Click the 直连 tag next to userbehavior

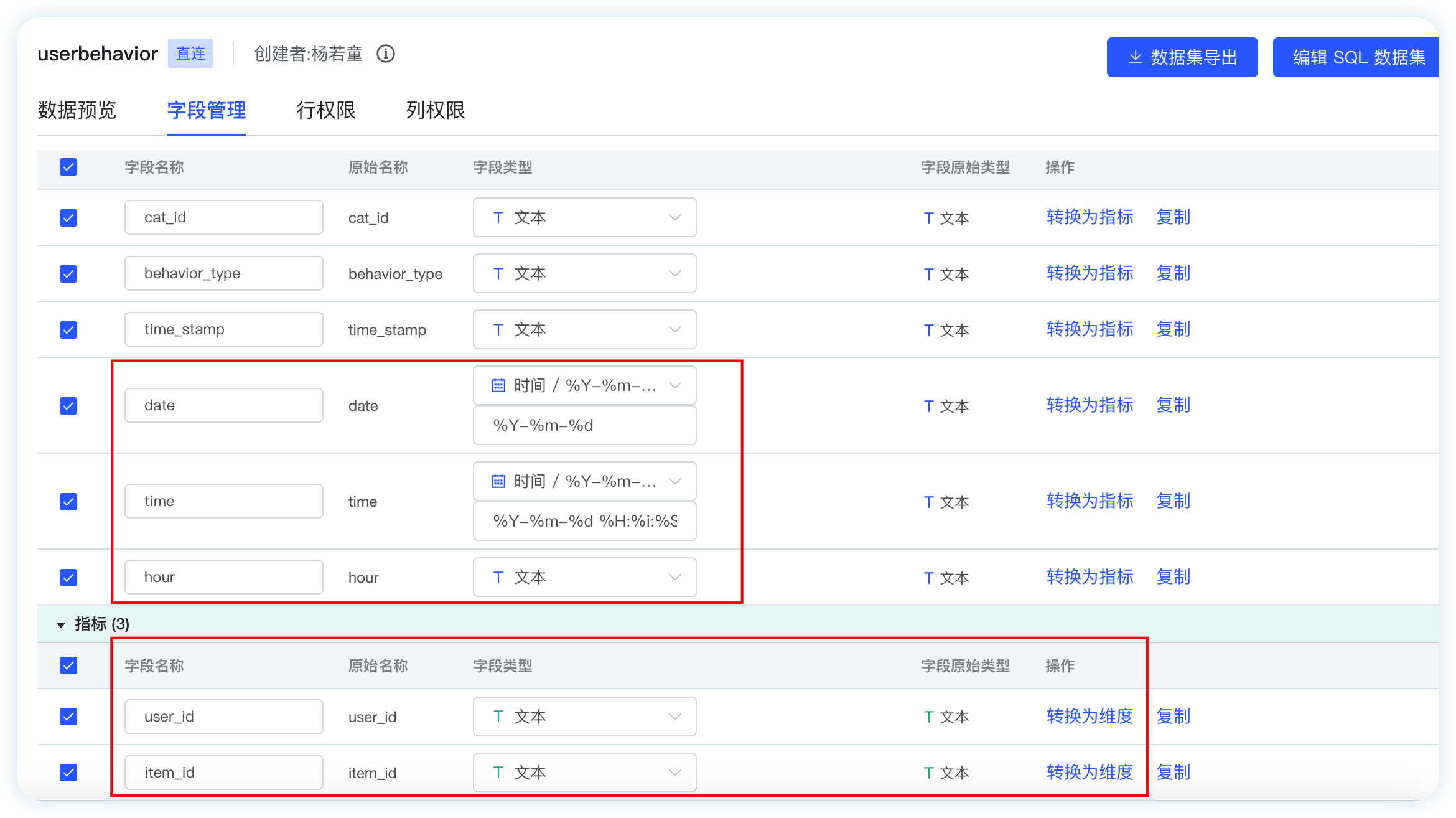[190, 54]
